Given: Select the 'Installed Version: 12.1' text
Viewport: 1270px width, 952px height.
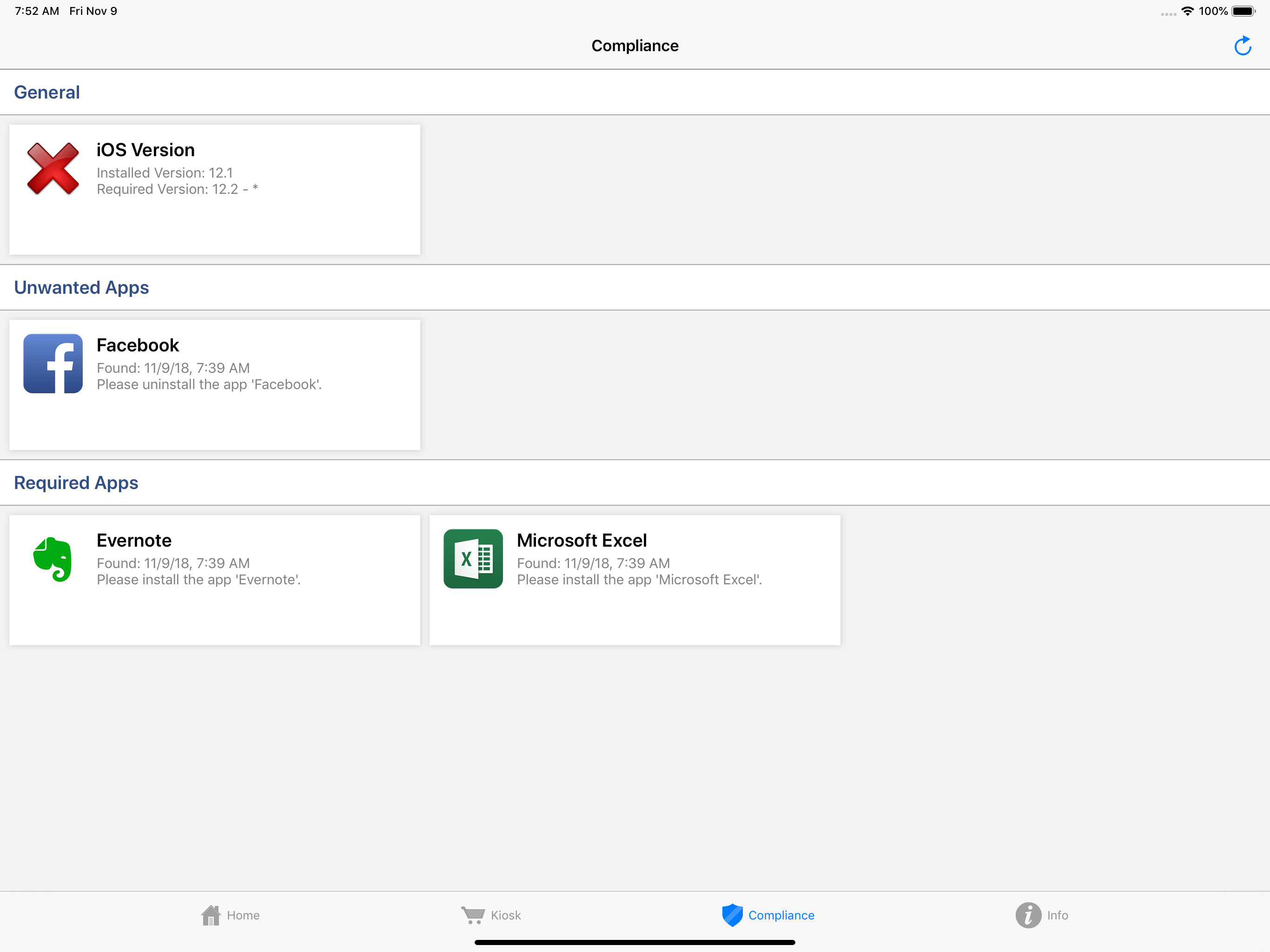Looking at the screenshot, I should point(165,173).
